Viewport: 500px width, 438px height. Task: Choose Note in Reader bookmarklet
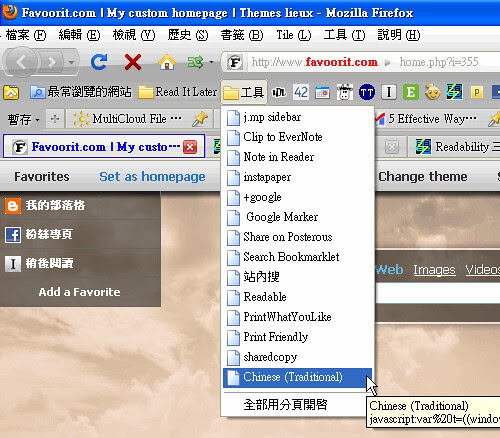point(298,157)
